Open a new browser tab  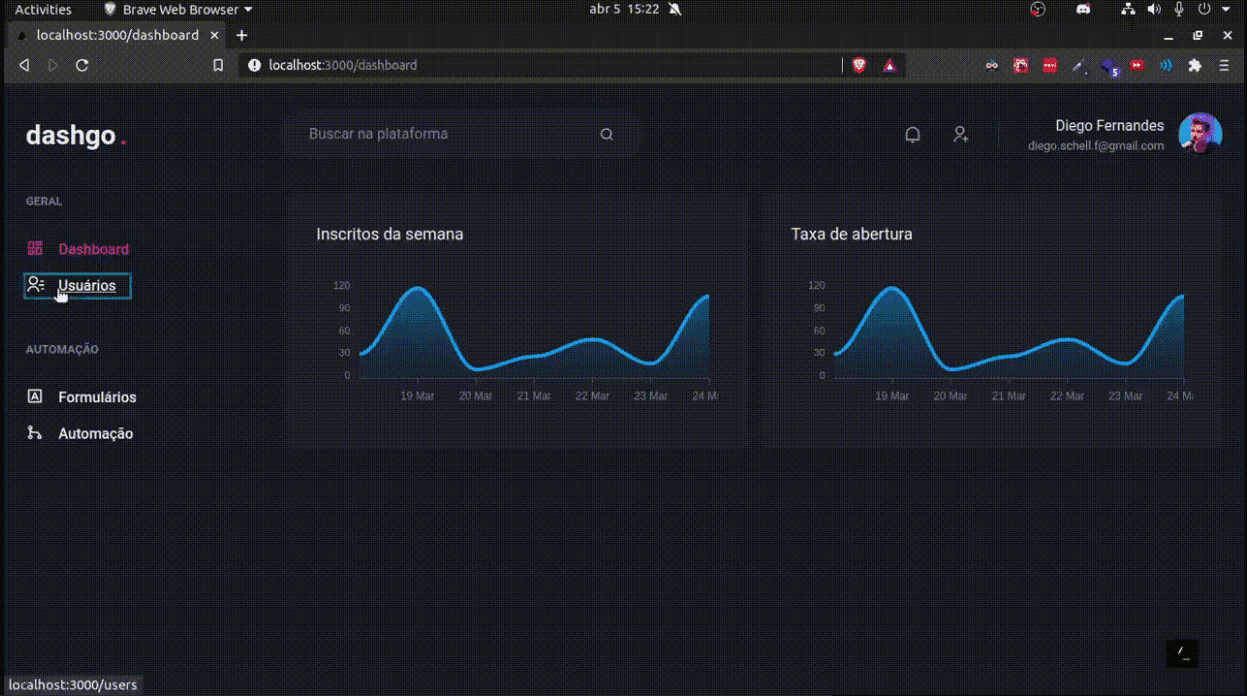(241, 35)
